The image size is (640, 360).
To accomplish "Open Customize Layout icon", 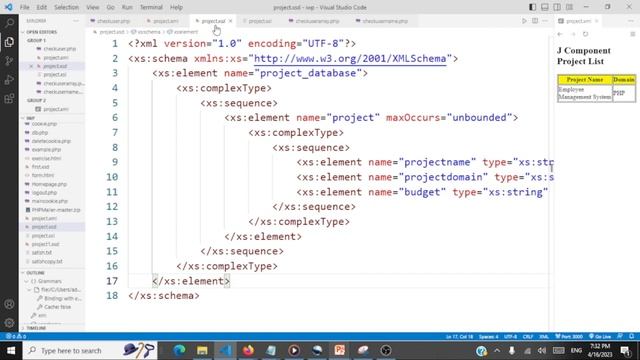I will [x=569, y=7].
